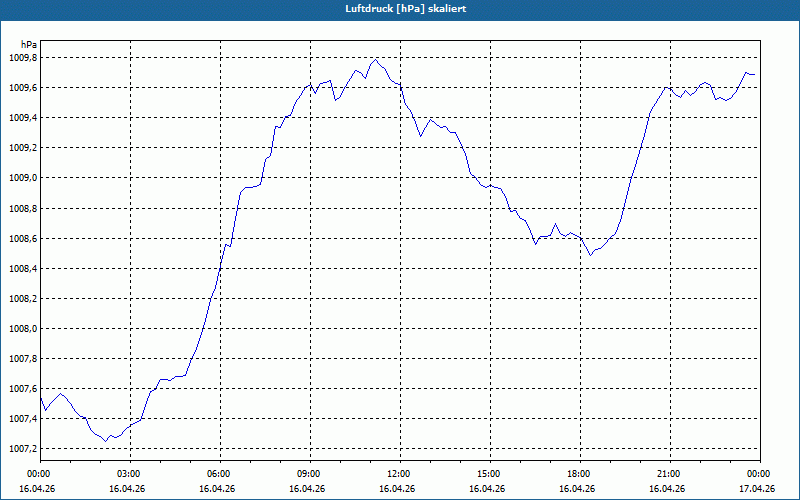Click the pressure curve peak near 11:00
Viewport: 800px width, 500px height.
[376, 59]
